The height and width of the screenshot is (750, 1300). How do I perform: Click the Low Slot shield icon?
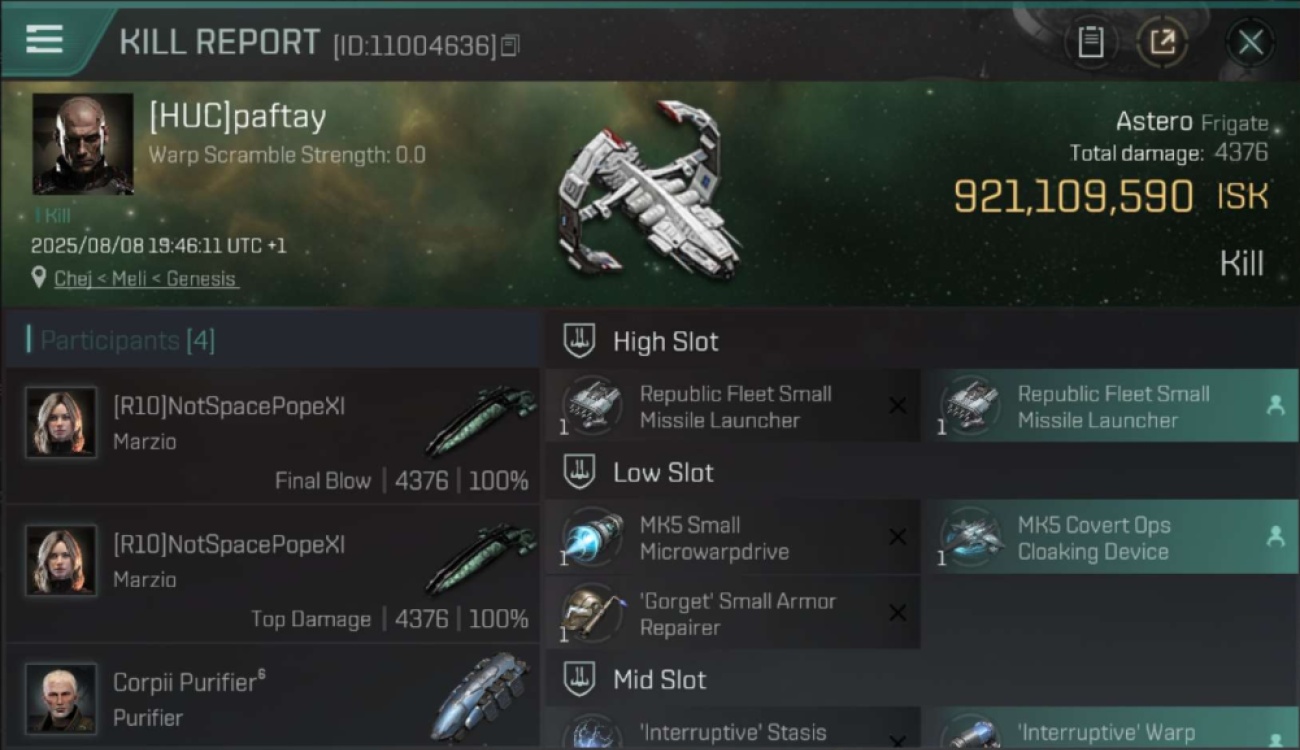point(579,472)
